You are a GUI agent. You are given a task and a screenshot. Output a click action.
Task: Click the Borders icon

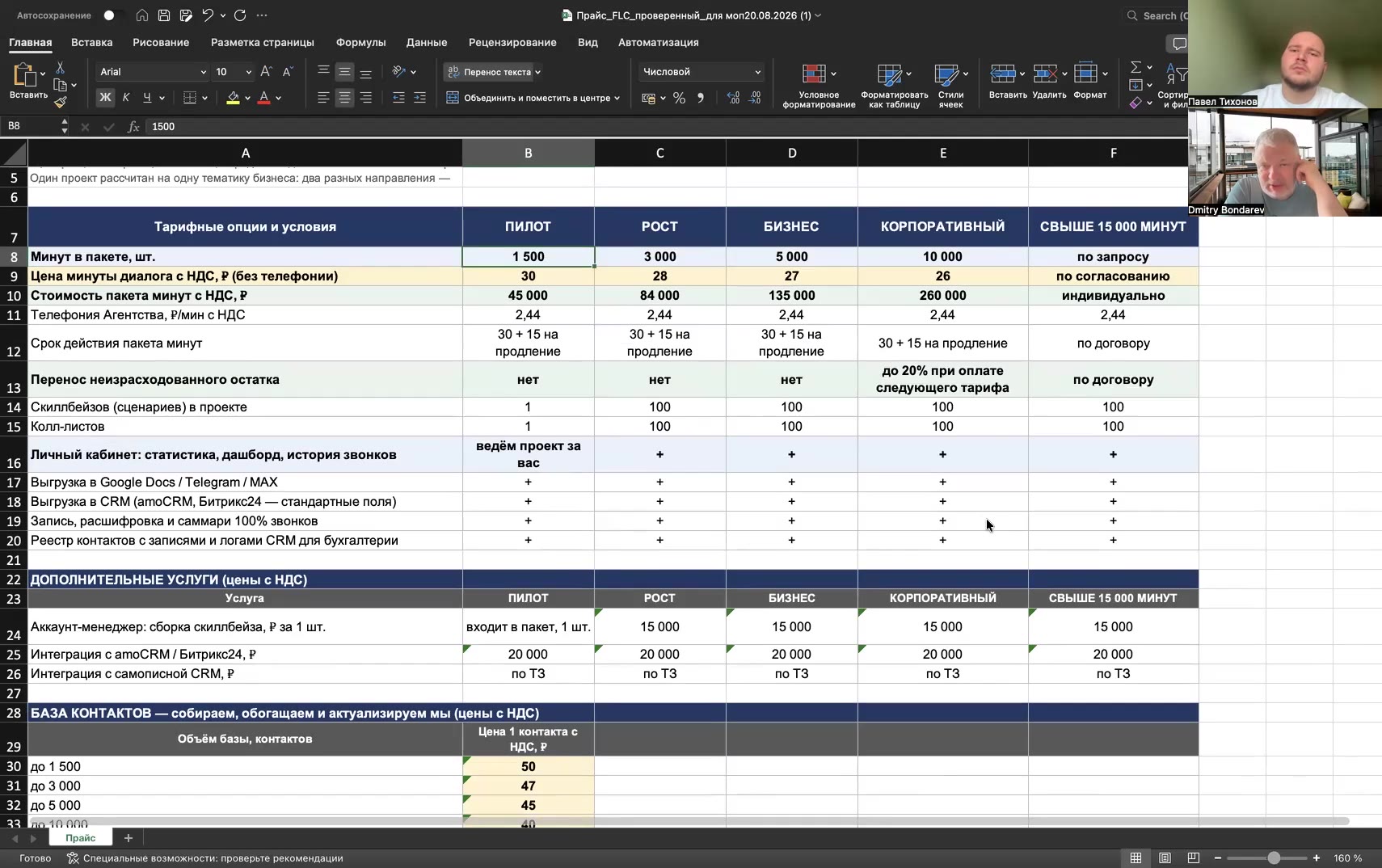pyautogui.click(x=190, y=98)
